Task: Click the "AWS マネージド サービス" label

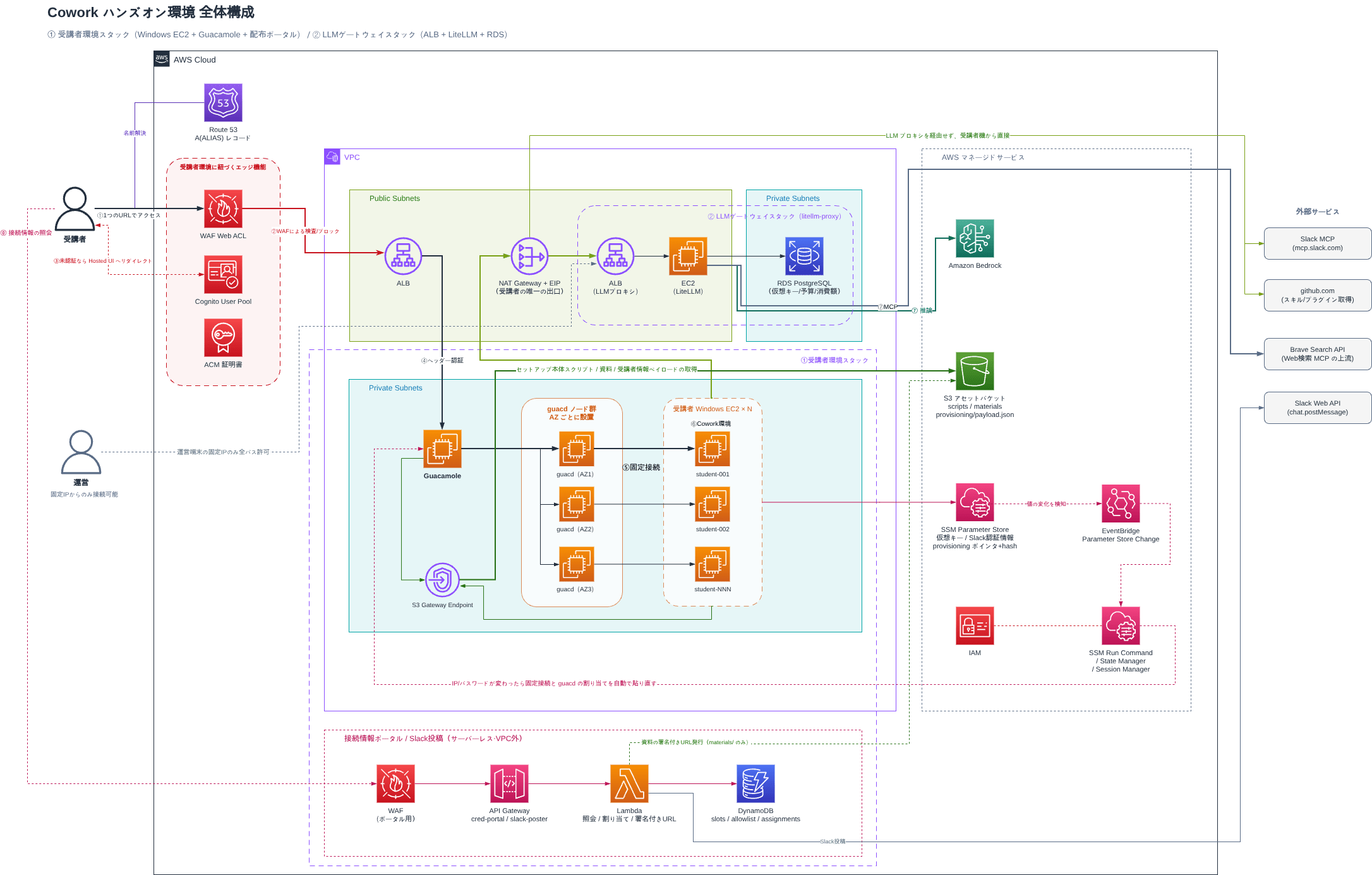Action: click(x=983, y=157)
